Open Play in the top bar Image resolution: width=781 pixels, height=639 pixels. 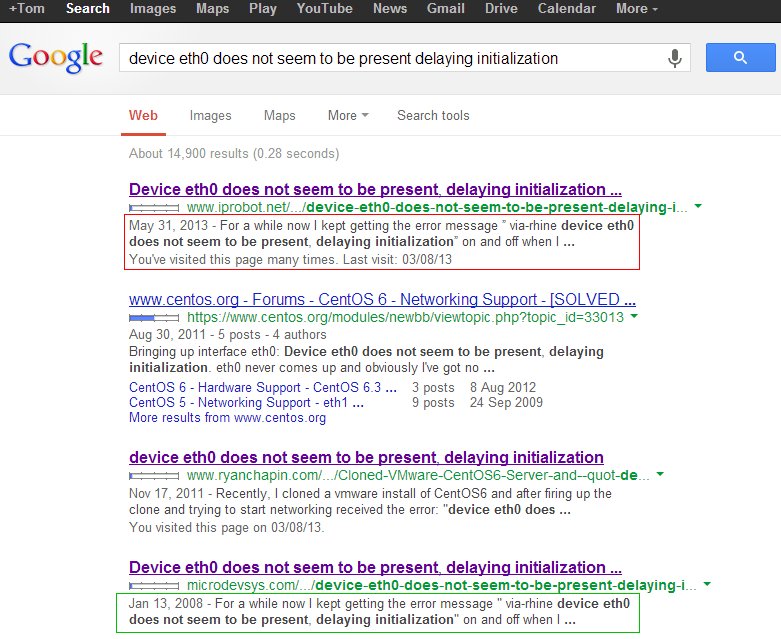point(262,8)
